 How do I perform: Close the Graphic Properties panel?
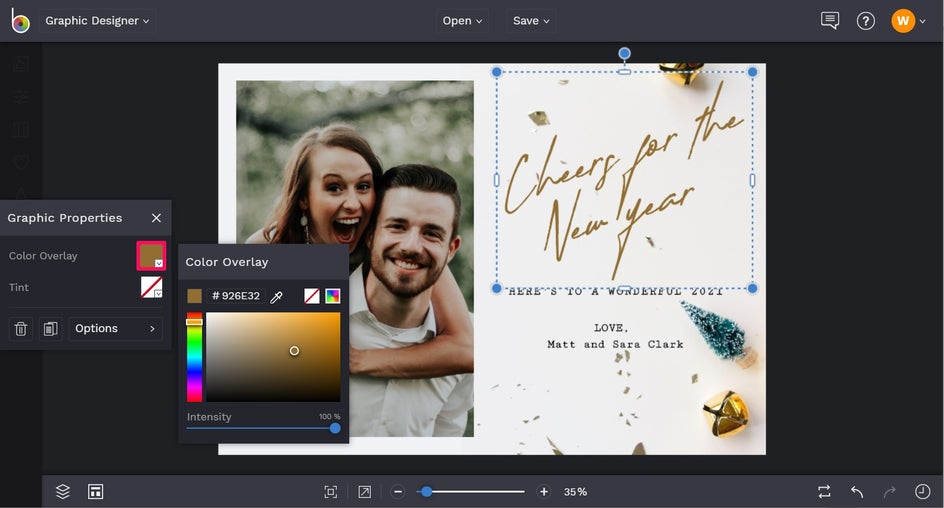tap(157, 218)
